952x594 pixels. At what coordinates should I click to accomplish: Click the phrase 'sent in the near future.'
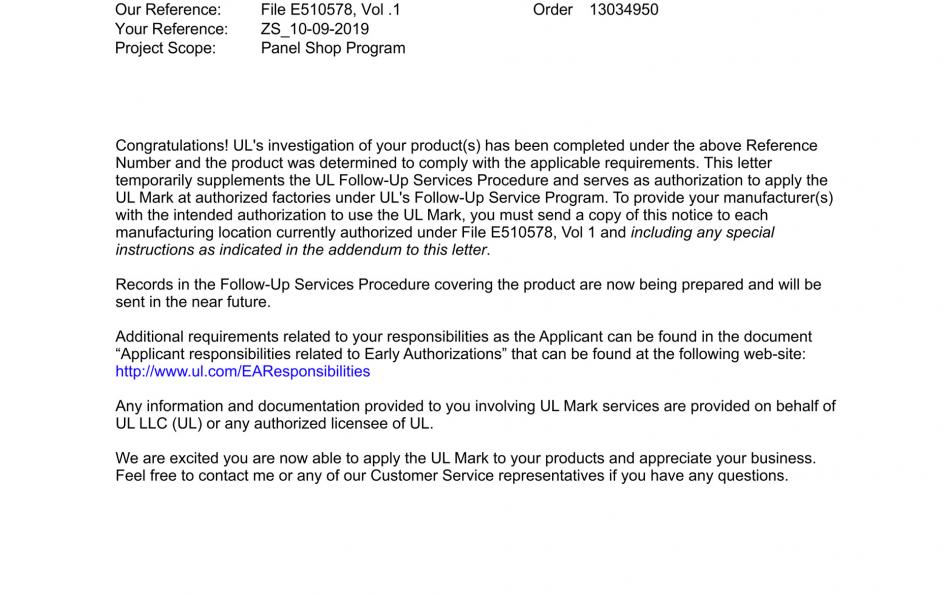coord(193,302)
